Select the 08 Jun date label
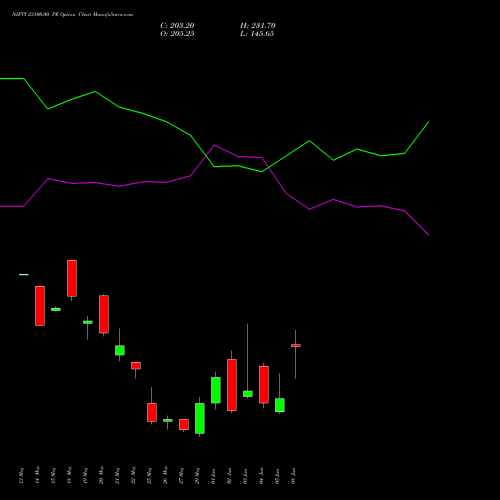This screenshot has width=500, height=500. [x=294, y=476]
